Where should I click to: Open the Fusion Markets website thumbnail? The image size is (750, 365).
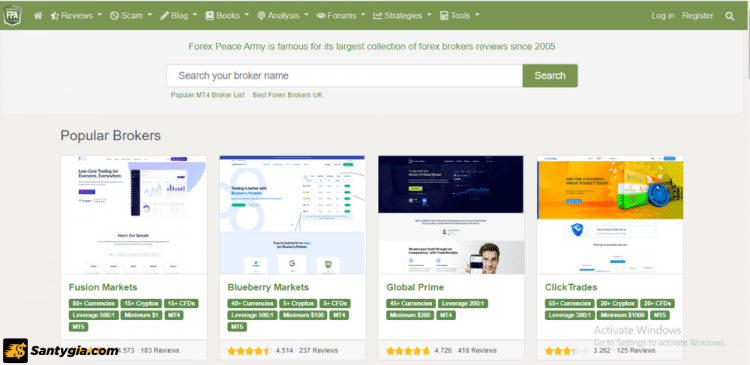(x=134, y=214)
